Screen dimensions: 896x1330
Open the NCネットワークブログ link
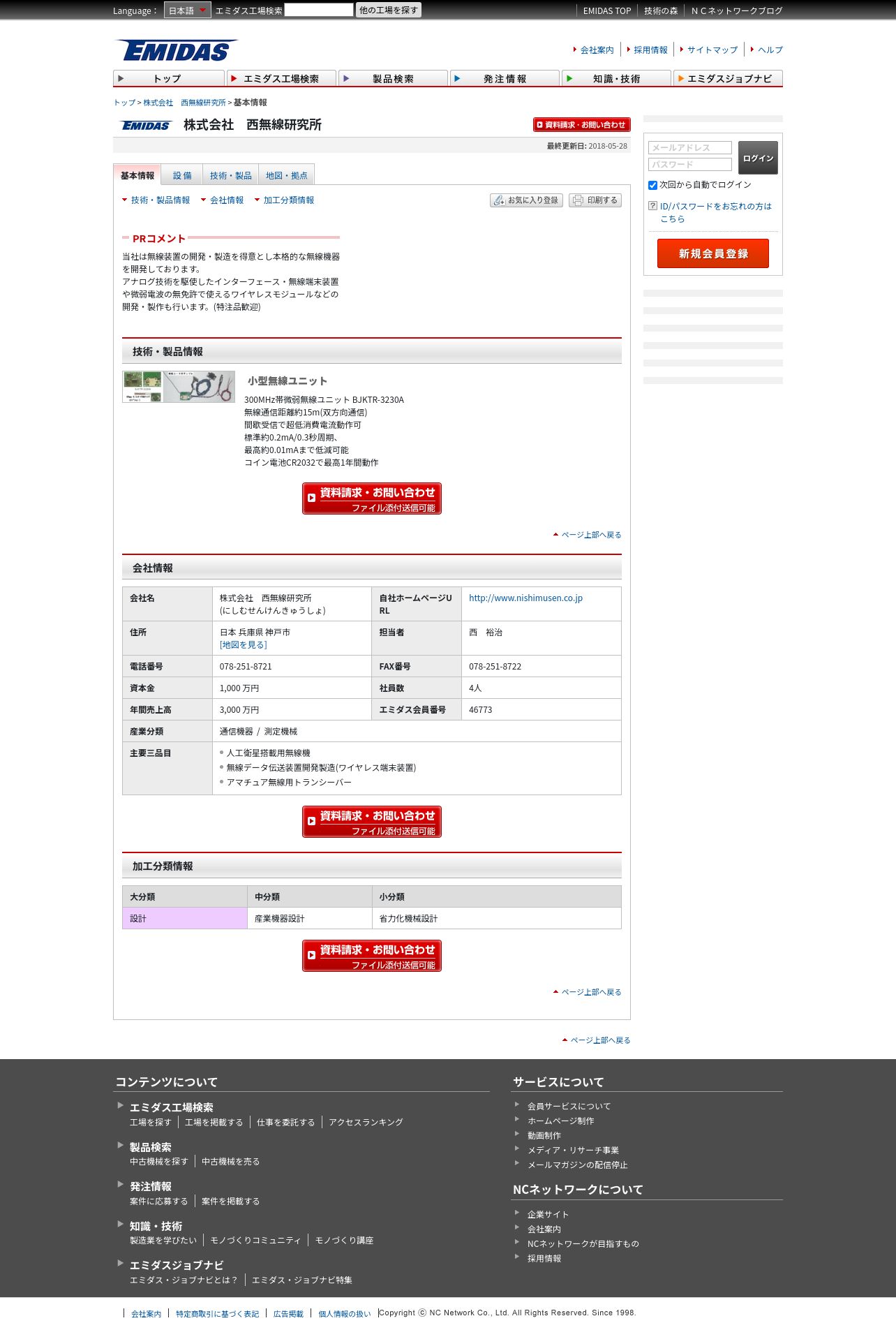tap(737, 10)
